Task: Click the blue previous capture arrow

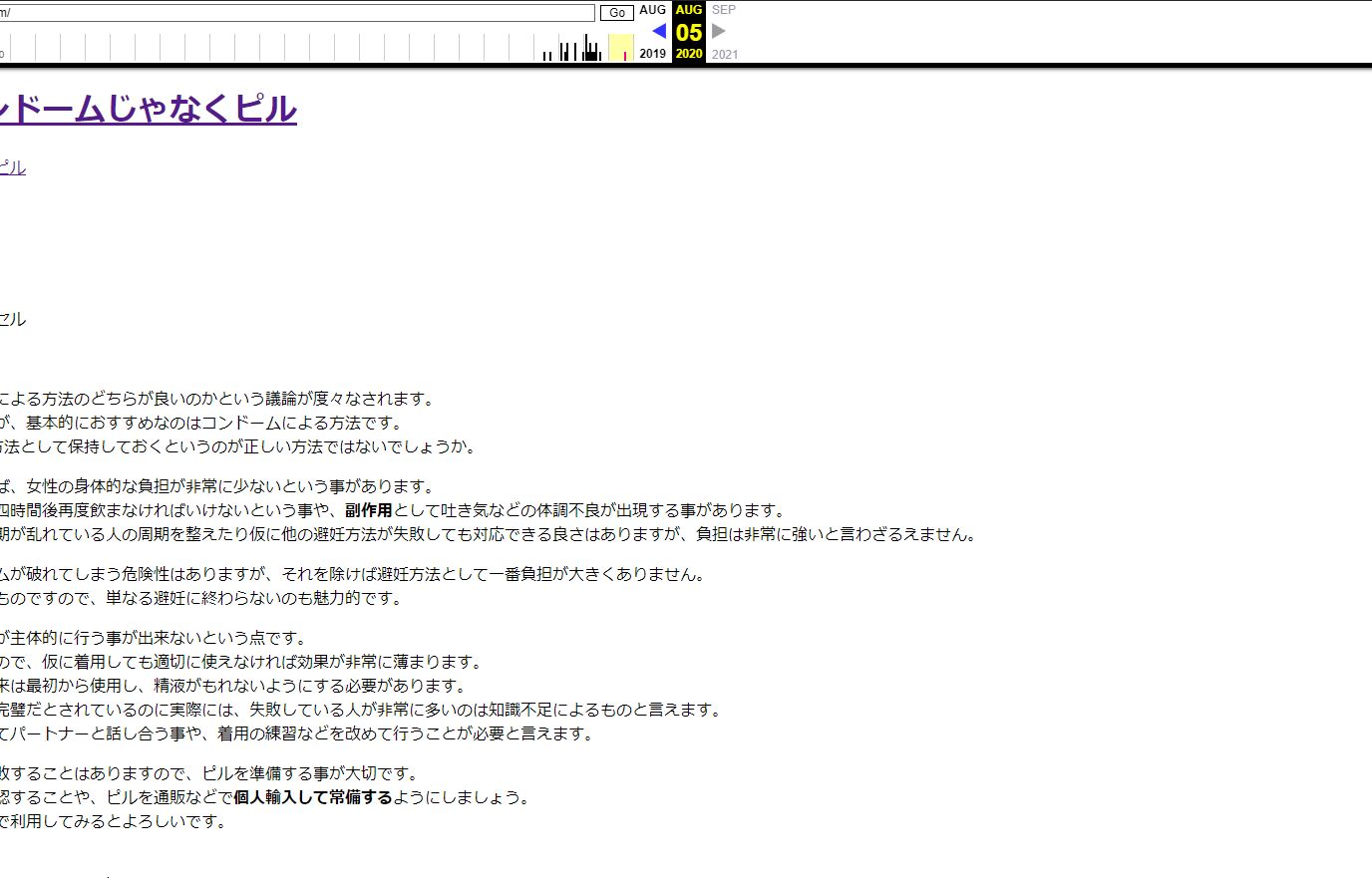Action: coord(658,31)
